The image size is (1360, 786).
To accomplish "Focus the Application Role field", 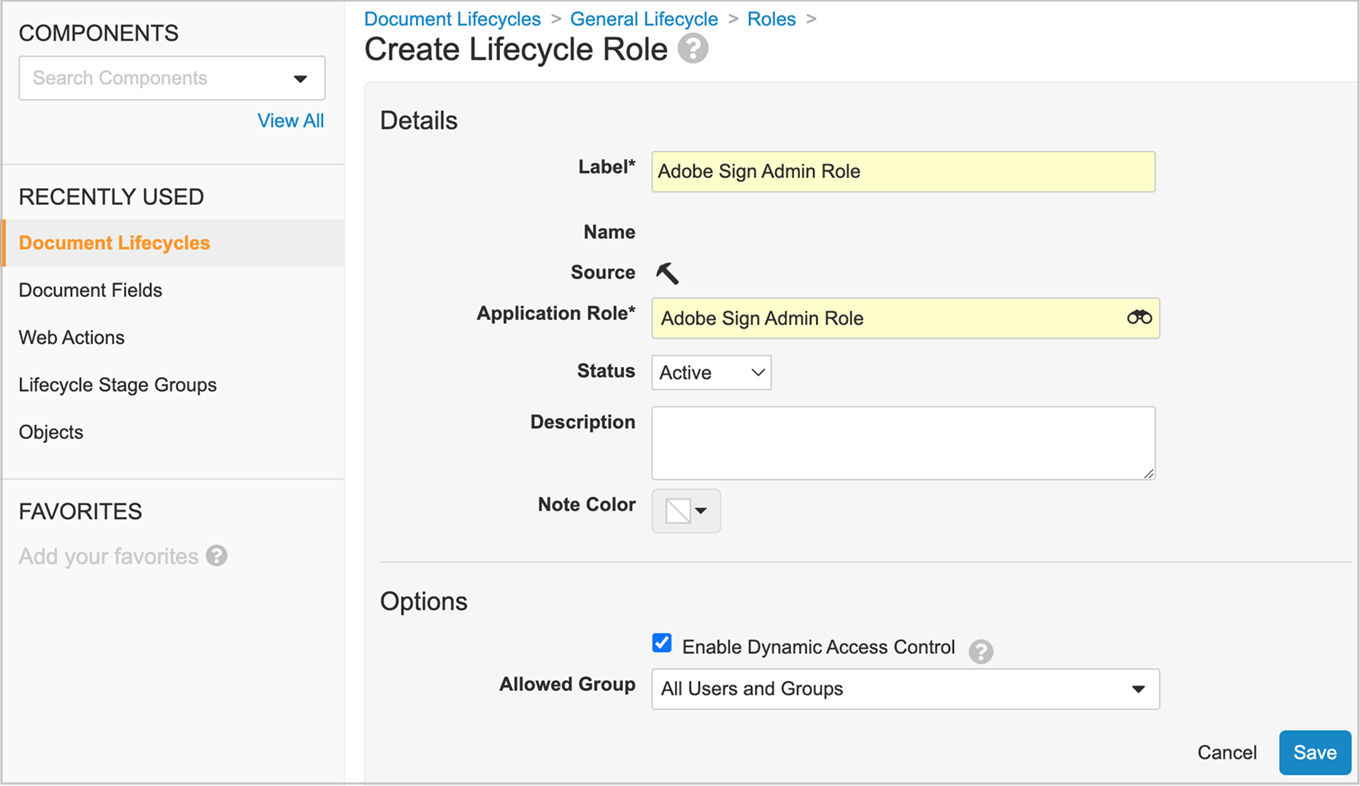I will pyautogui.click(x=905, y=318).
